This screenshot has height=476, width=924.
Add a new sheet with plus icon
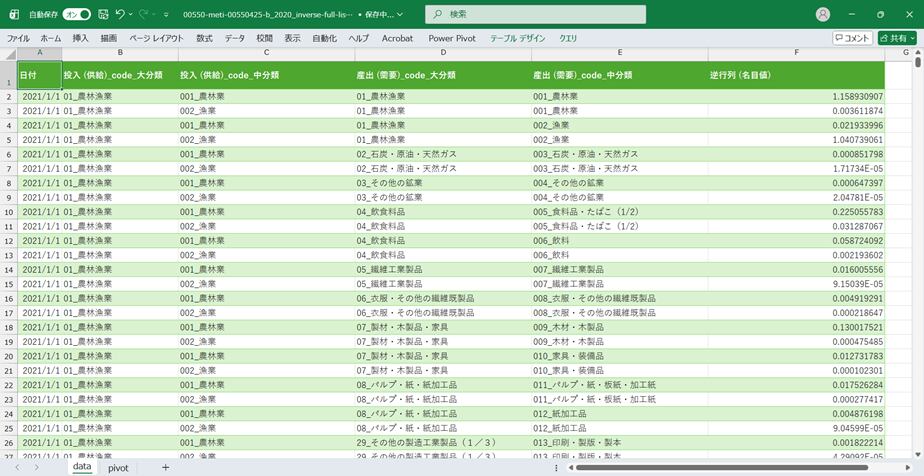(166, 467)
